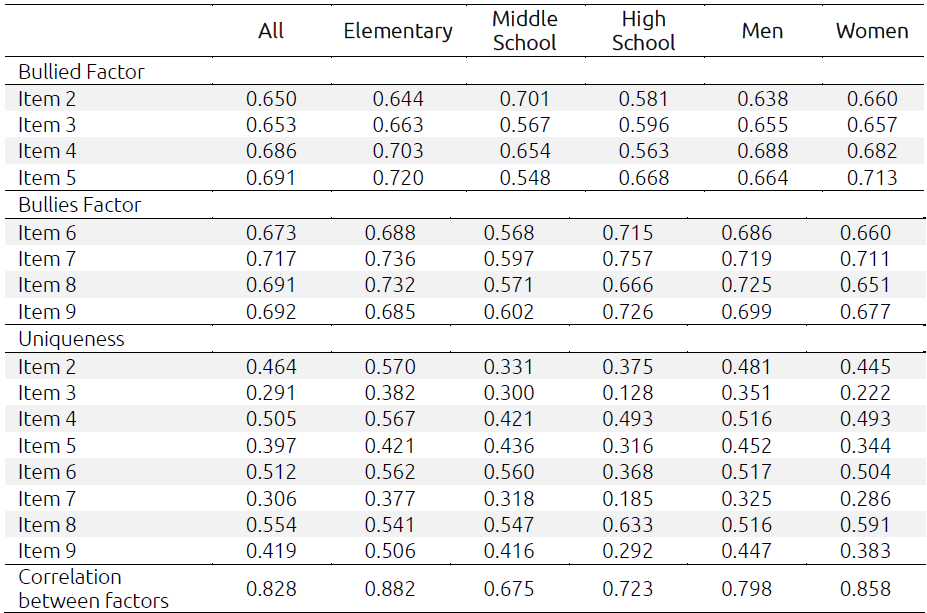Select Item 6 label under Bullies Factor
The image size is (927, 613).
[x=46, y=233]
